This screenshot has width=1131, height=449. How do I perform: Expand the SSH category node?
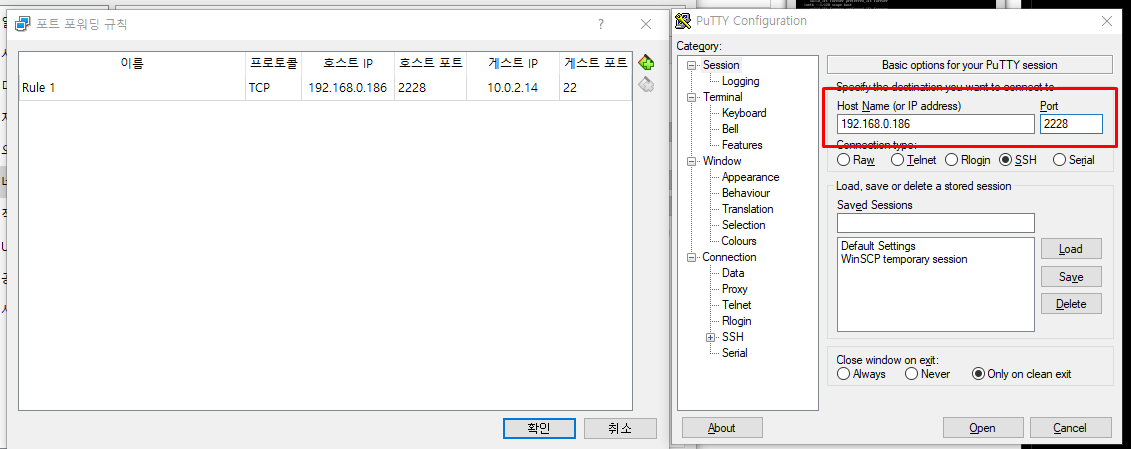711,337
